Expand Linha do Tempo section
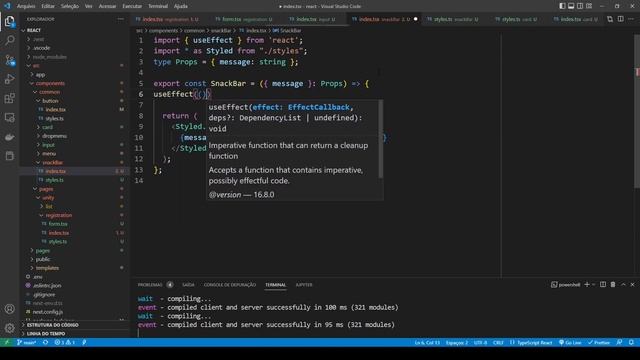 46,334
